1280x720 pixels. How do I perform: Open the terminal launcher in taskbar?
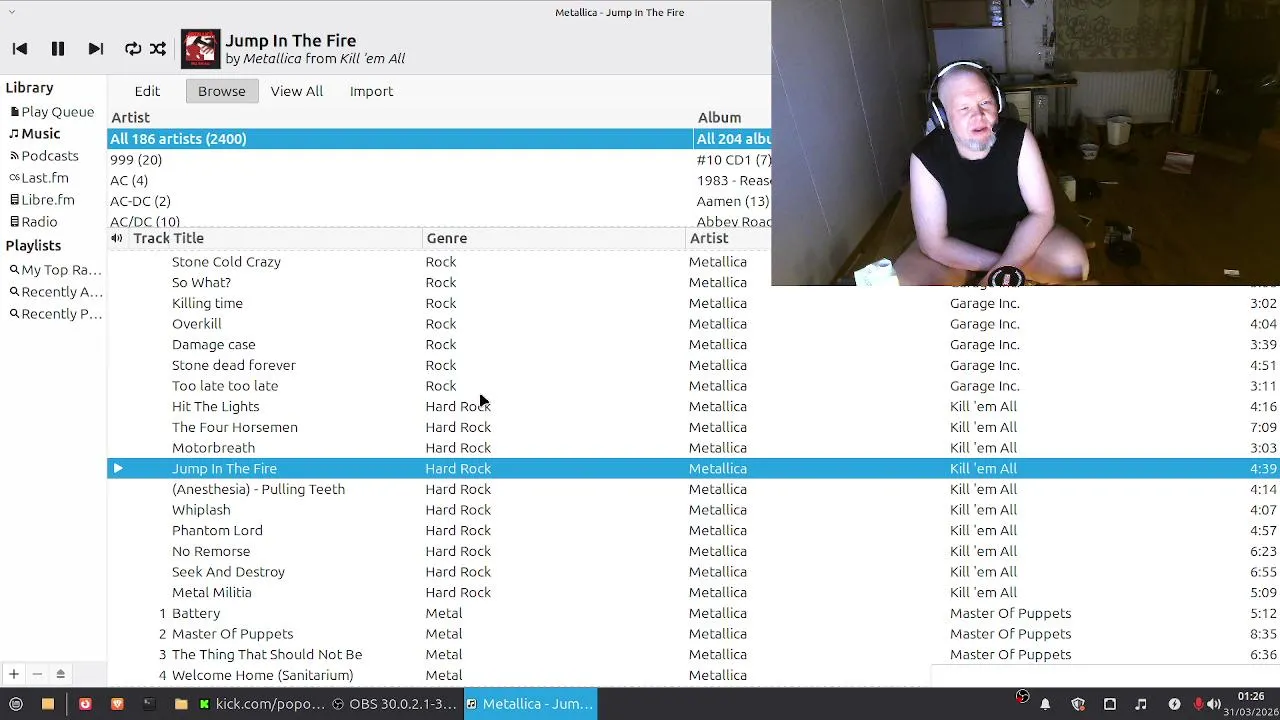point(149,704)
